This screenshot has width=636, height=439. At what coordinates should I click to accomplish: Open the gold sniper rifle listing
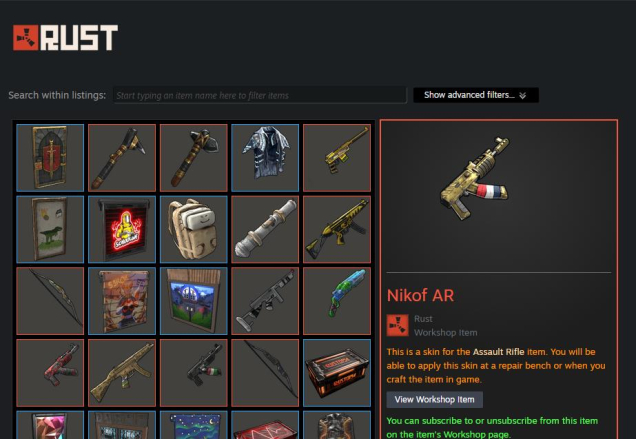click(x=337, y=158)
